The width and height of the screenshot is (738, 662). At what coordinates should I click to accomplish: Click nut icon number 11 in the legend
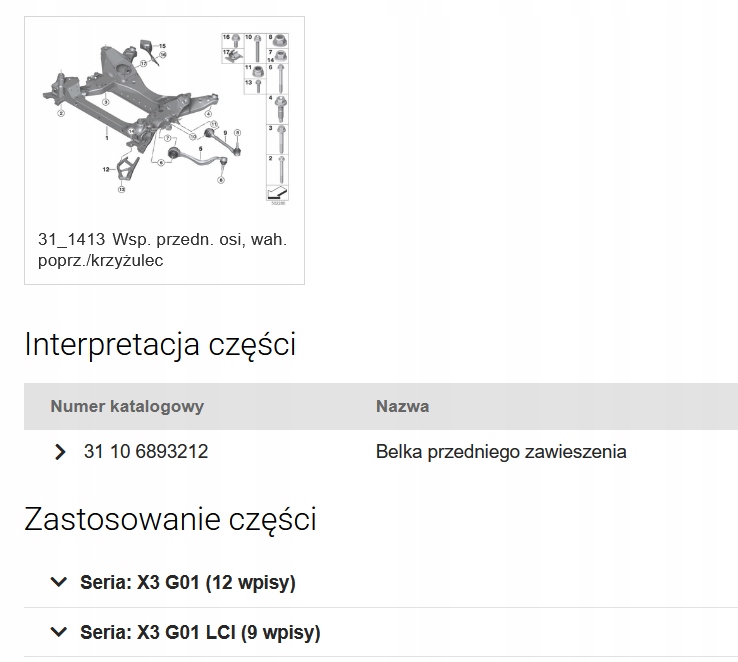tap(259, 71)
